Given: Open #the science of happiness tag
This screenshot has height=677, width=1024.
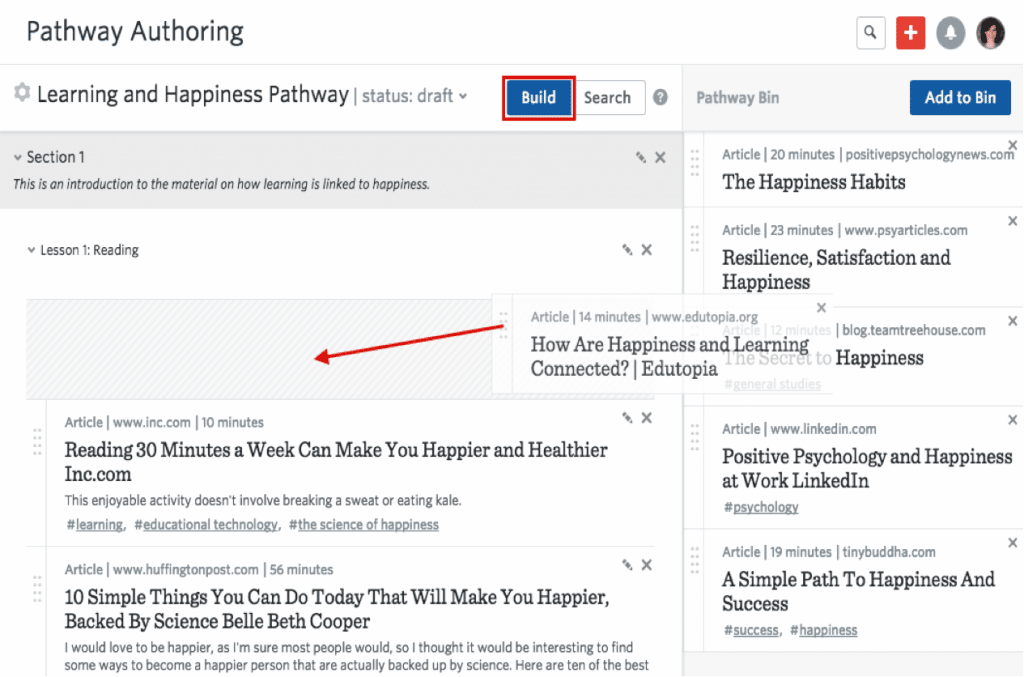Looking at the screenshot, I should pyautogui.click(x=364, y=525).
